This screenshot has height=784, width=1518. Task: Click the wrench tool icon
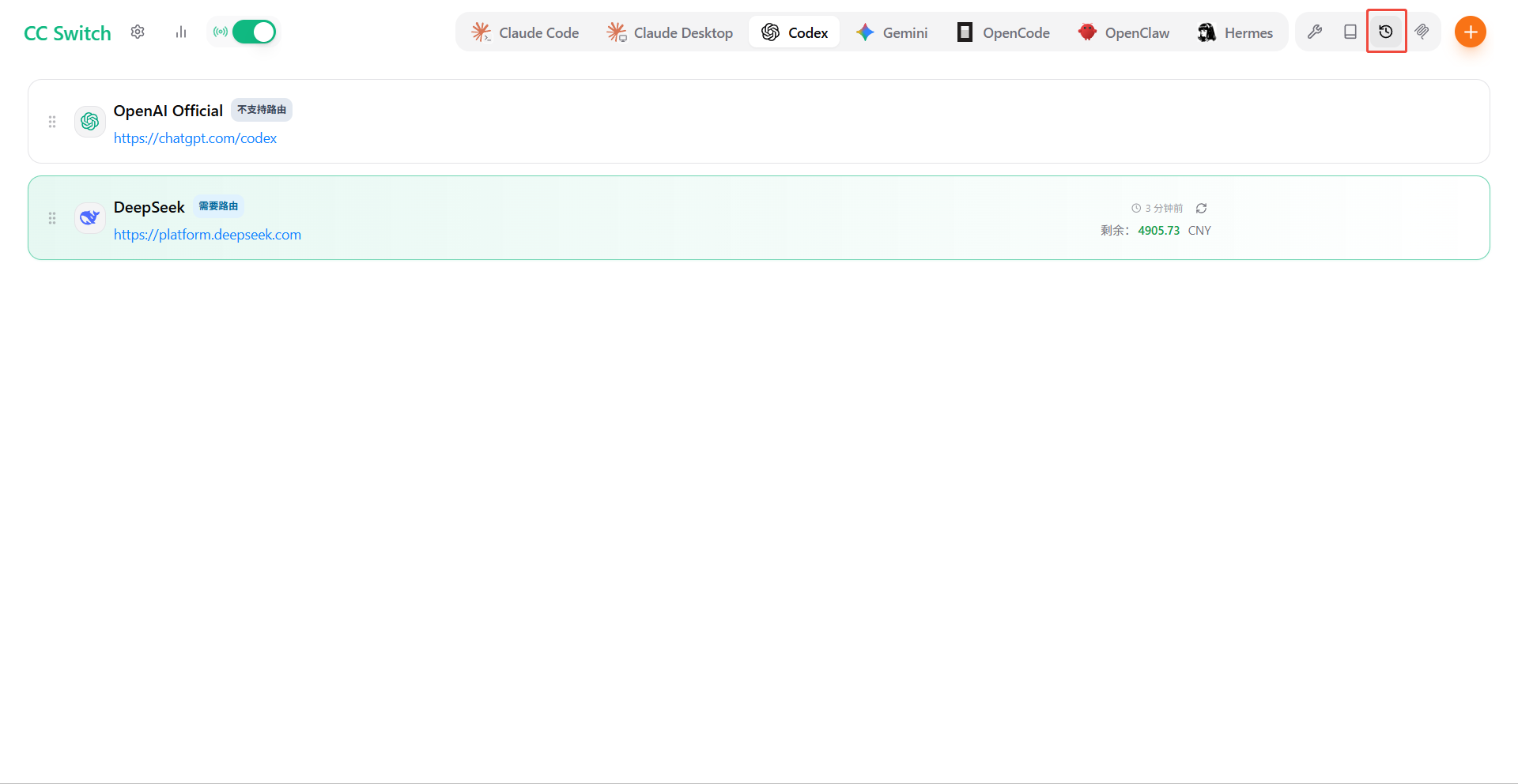point(1315,32)
